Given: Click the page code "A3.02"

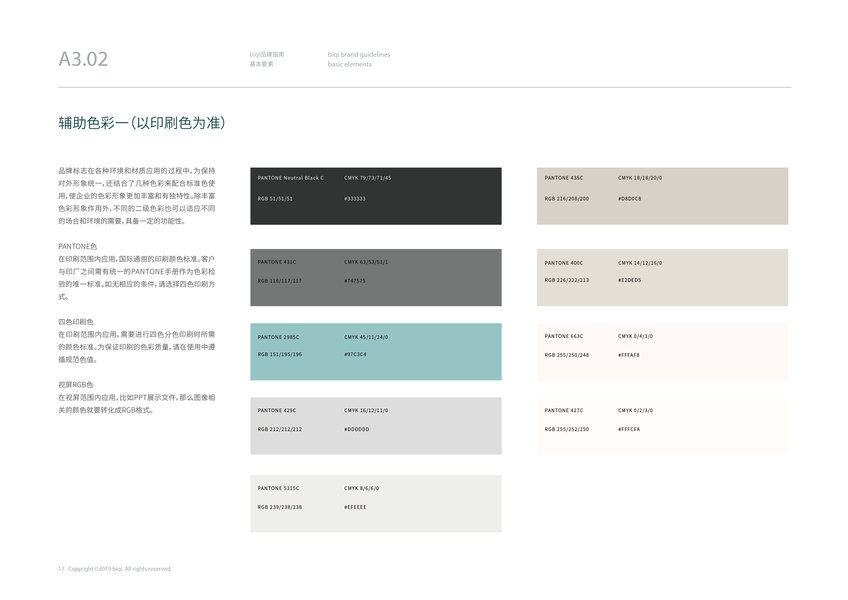Looking at the screenshot, I should point(83,59).
